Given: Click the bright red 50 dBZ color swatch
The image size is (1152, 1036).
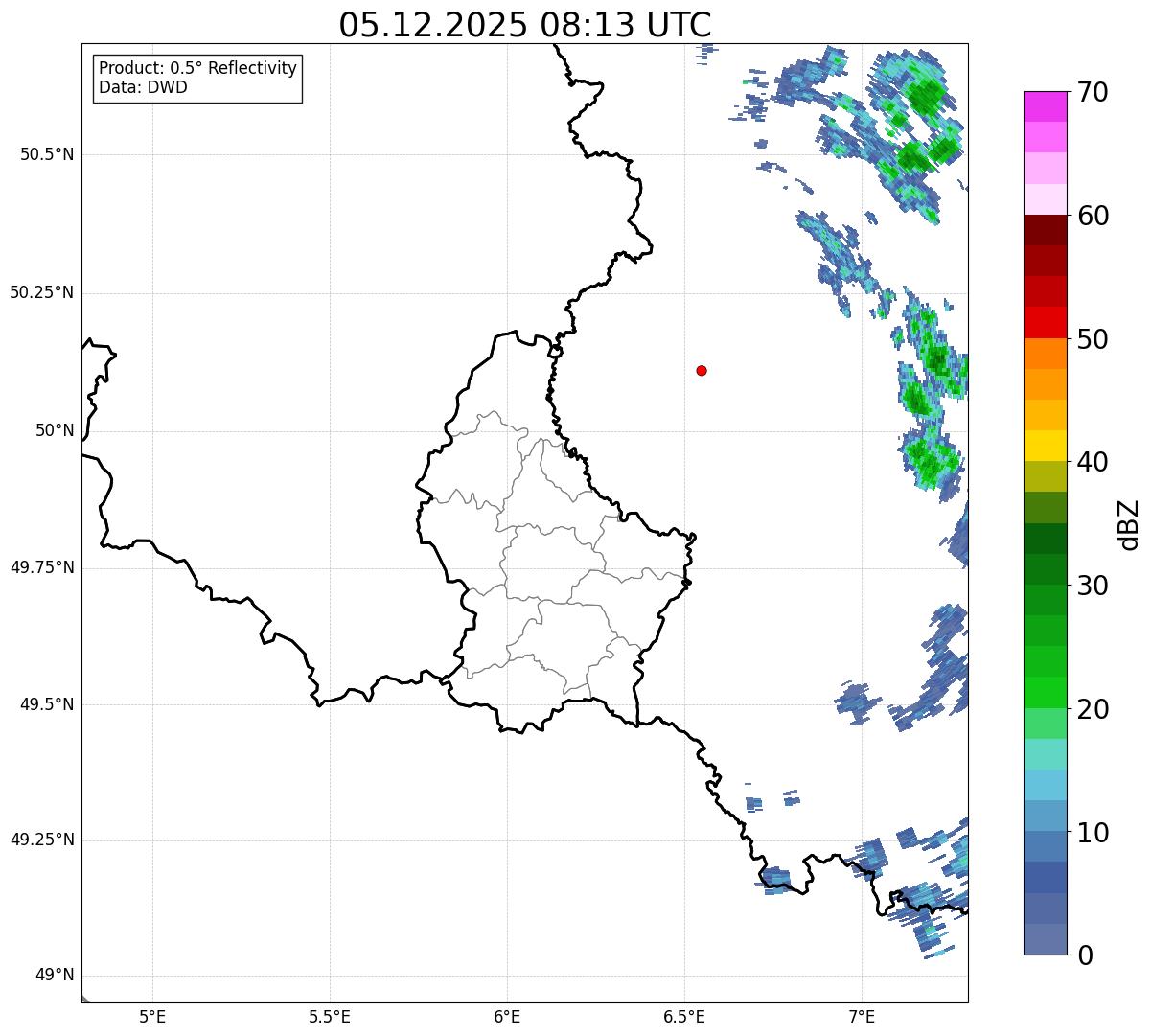Looking at the screenshot, I should click(x=1047, y=323).
